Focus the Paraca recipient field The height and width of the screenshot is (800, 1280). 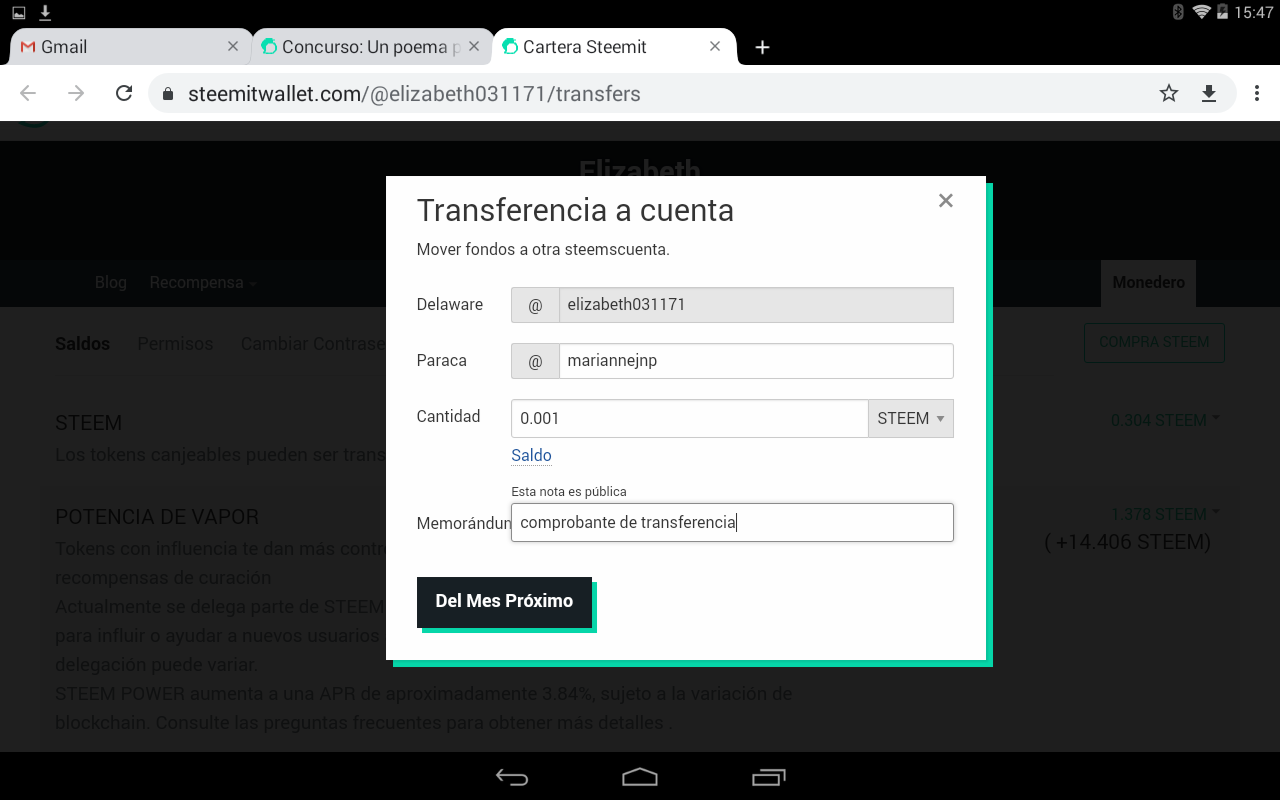756,361
